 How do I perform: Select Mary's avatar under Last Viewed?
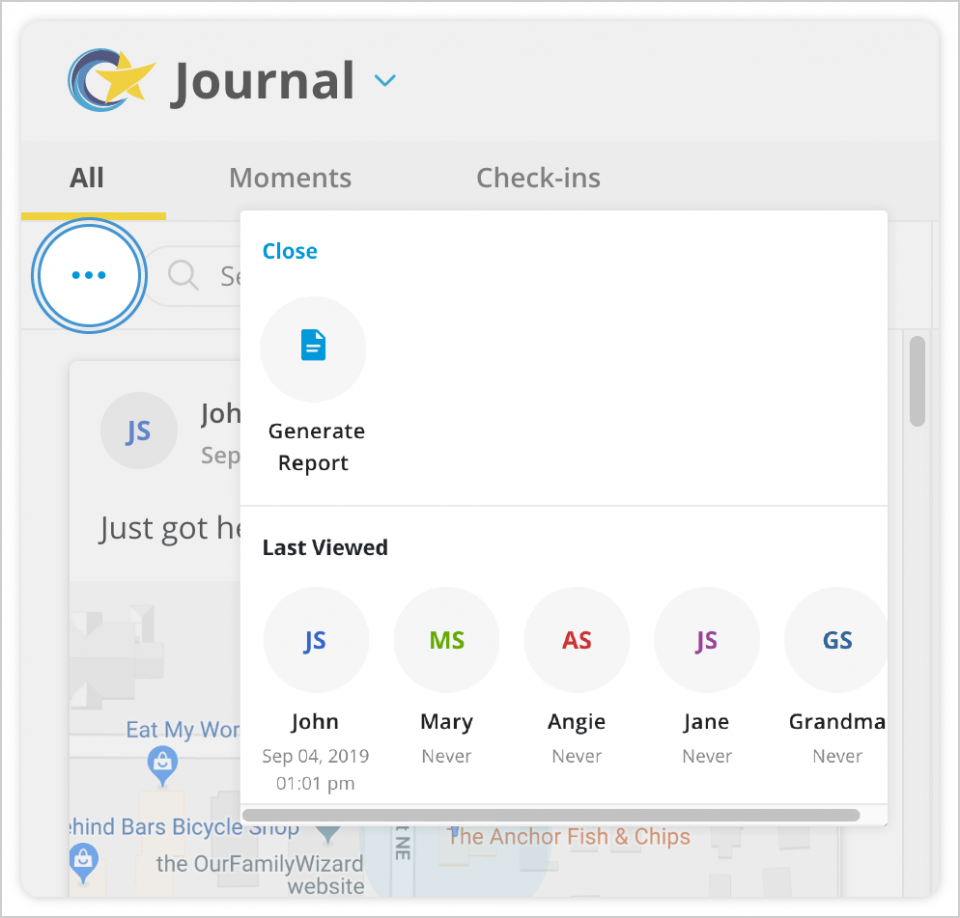[446, 640]
